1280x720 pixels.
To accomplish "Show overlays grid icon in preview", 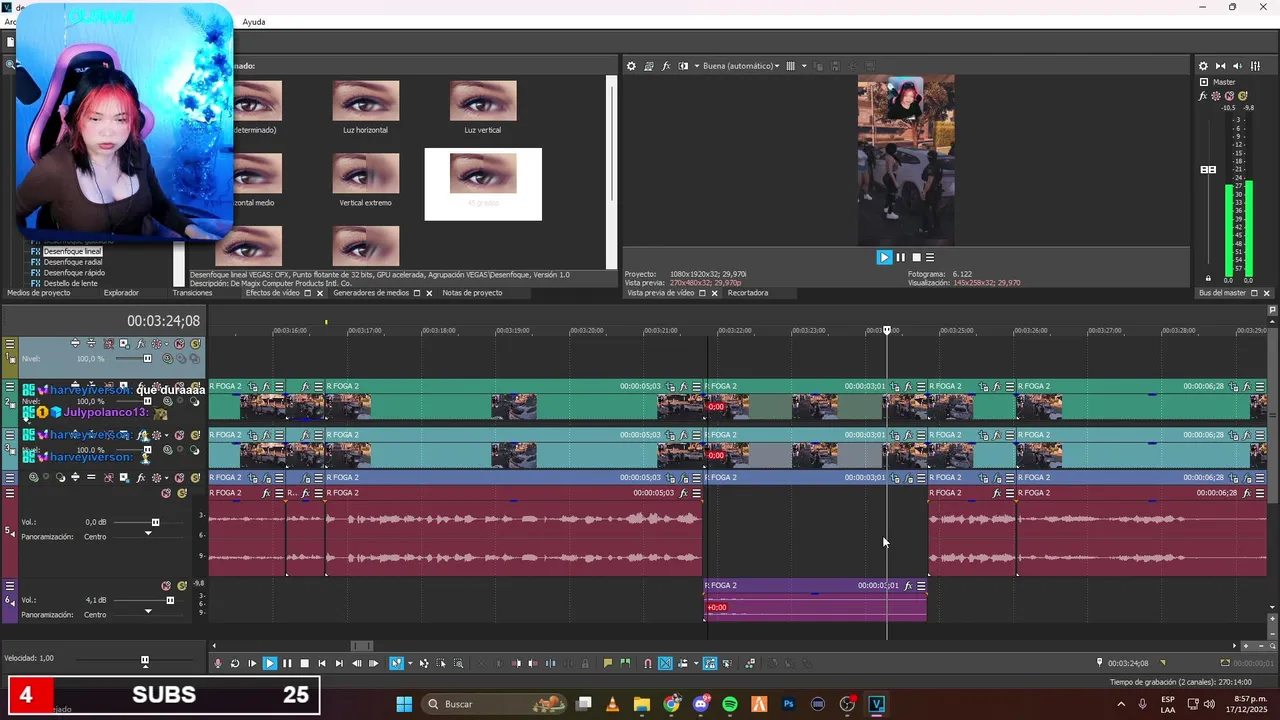I will tap(790, 66).
